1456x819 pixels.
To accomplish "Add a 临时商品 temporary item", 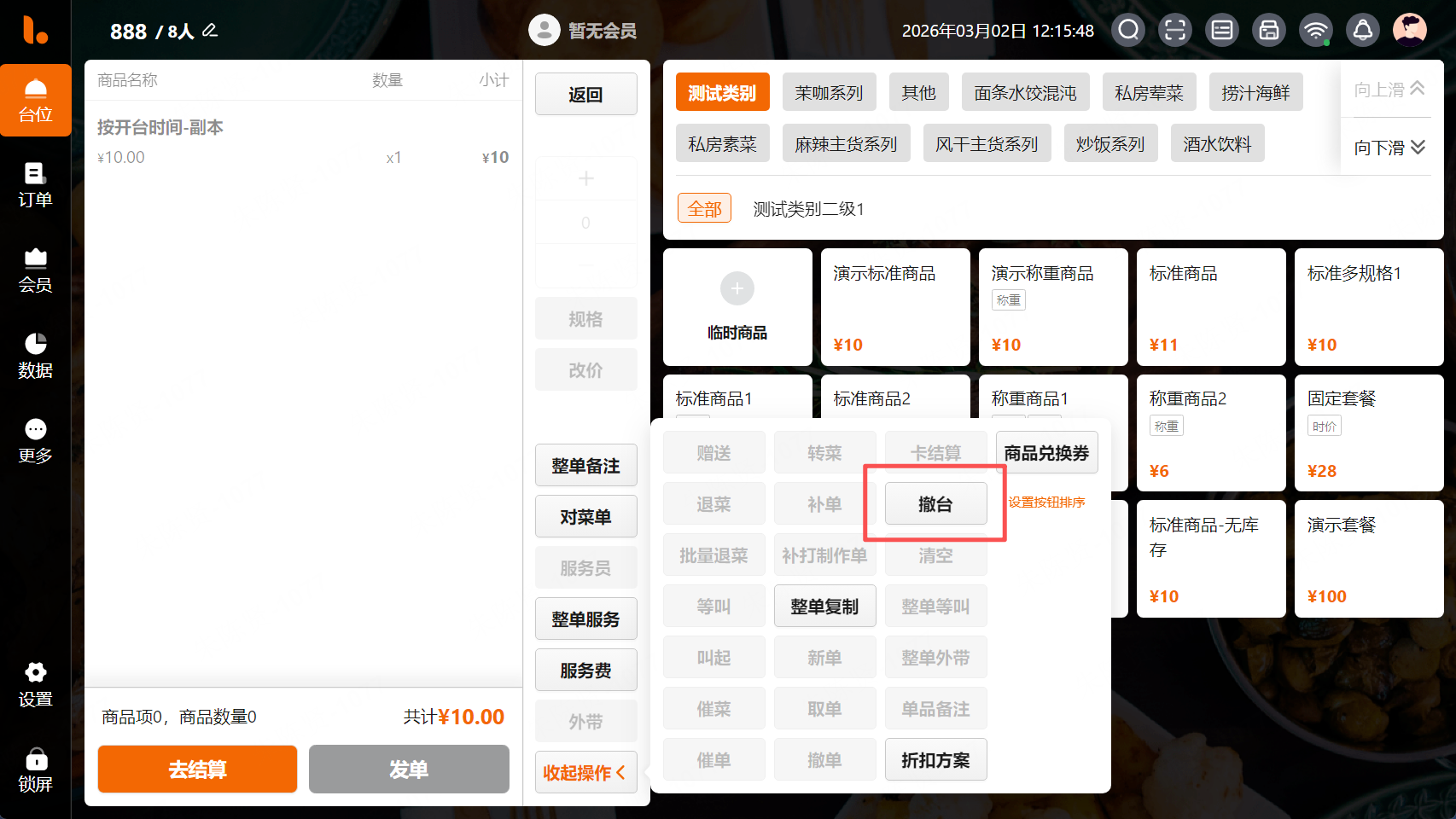I will (x=737, y=307).
